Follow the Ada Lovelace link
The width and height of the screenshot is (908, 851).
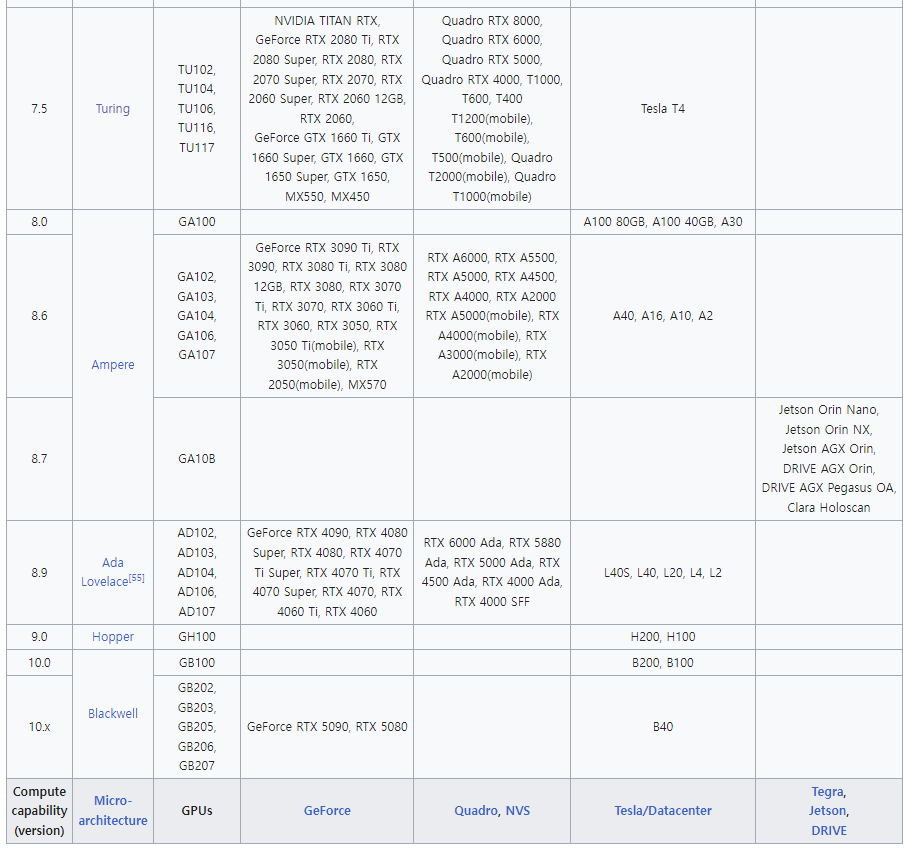coord(105,572)
